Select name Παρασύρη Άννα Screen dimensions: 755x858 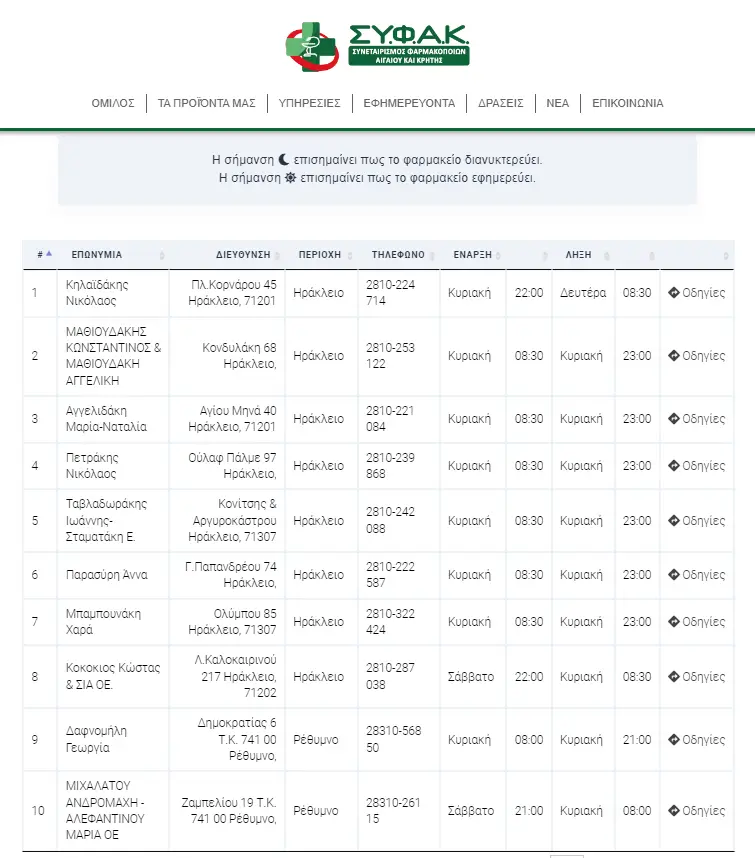click(x=107, y=575)
